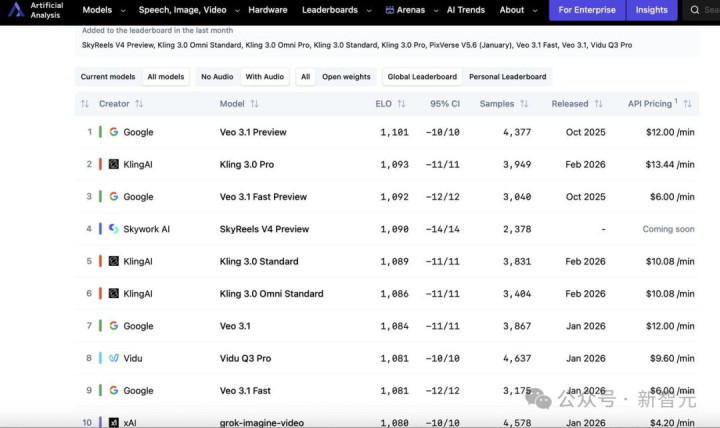Sort by the ELO column arrows
This screenshot has height=428, width=720.
click(401, 104)
